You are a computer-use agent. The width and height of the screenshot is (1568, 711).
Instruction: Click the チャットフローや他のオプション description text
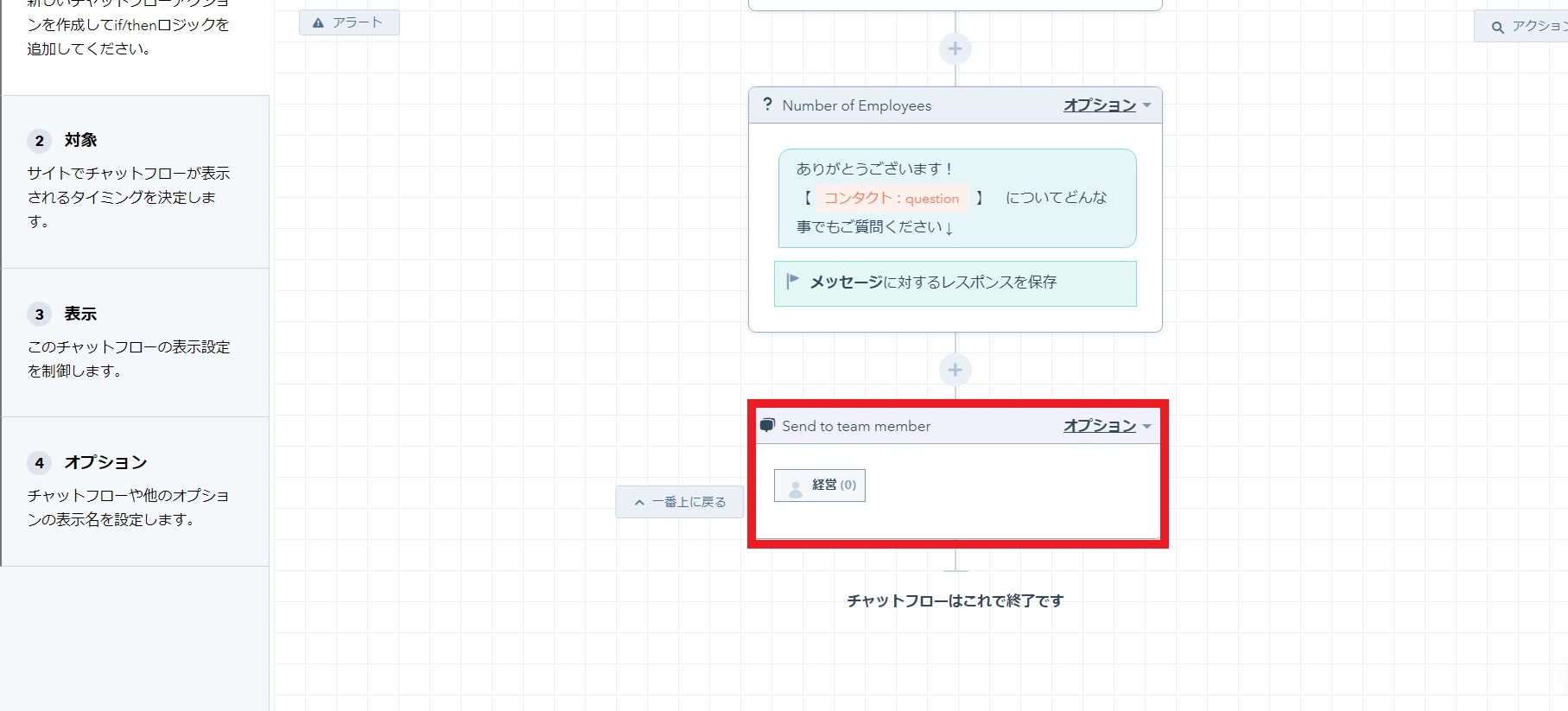tap(129, 507)
